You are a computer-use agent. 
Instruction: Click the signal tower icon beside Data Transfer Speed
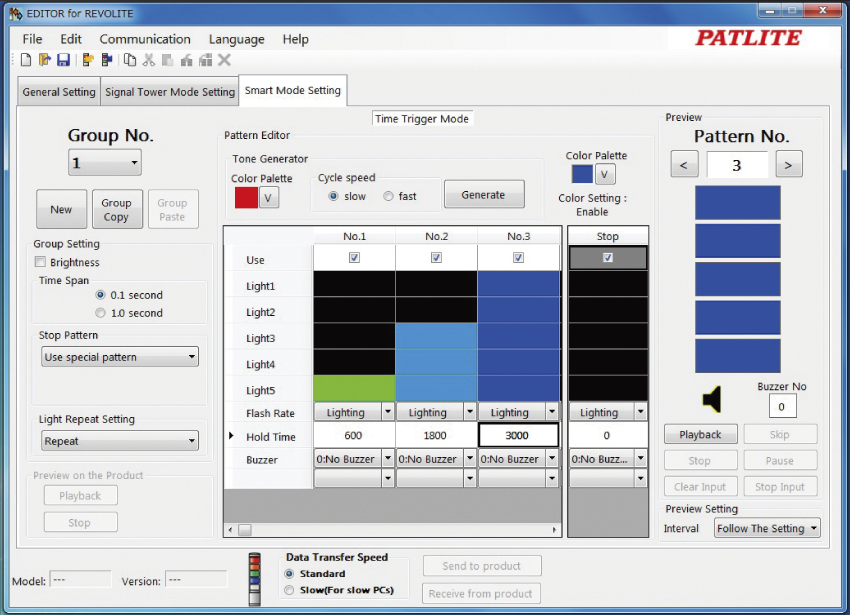[254, 579]
